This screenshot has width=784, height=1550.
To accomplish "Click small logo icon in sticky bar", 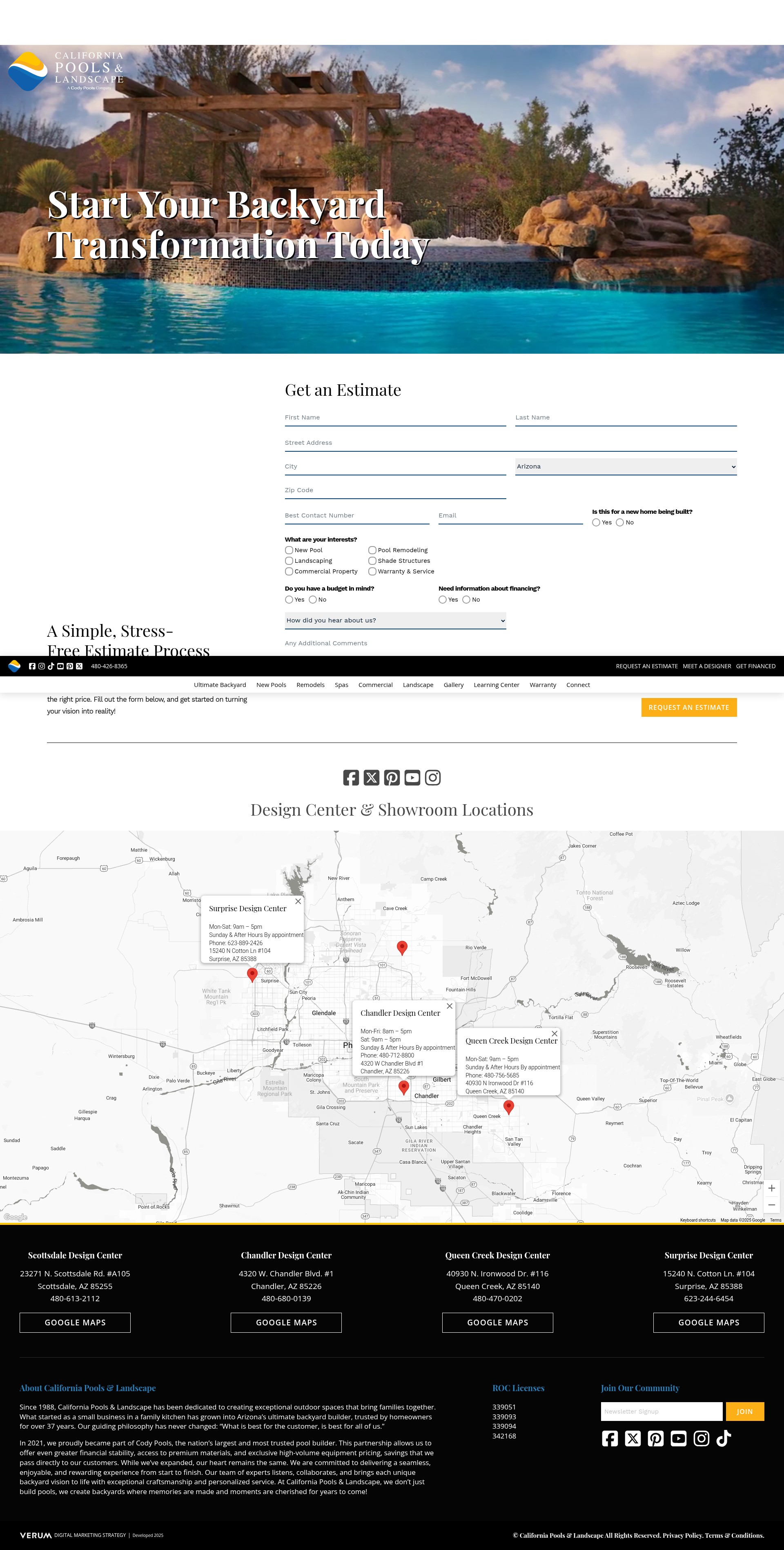I will tap(14, 666).
